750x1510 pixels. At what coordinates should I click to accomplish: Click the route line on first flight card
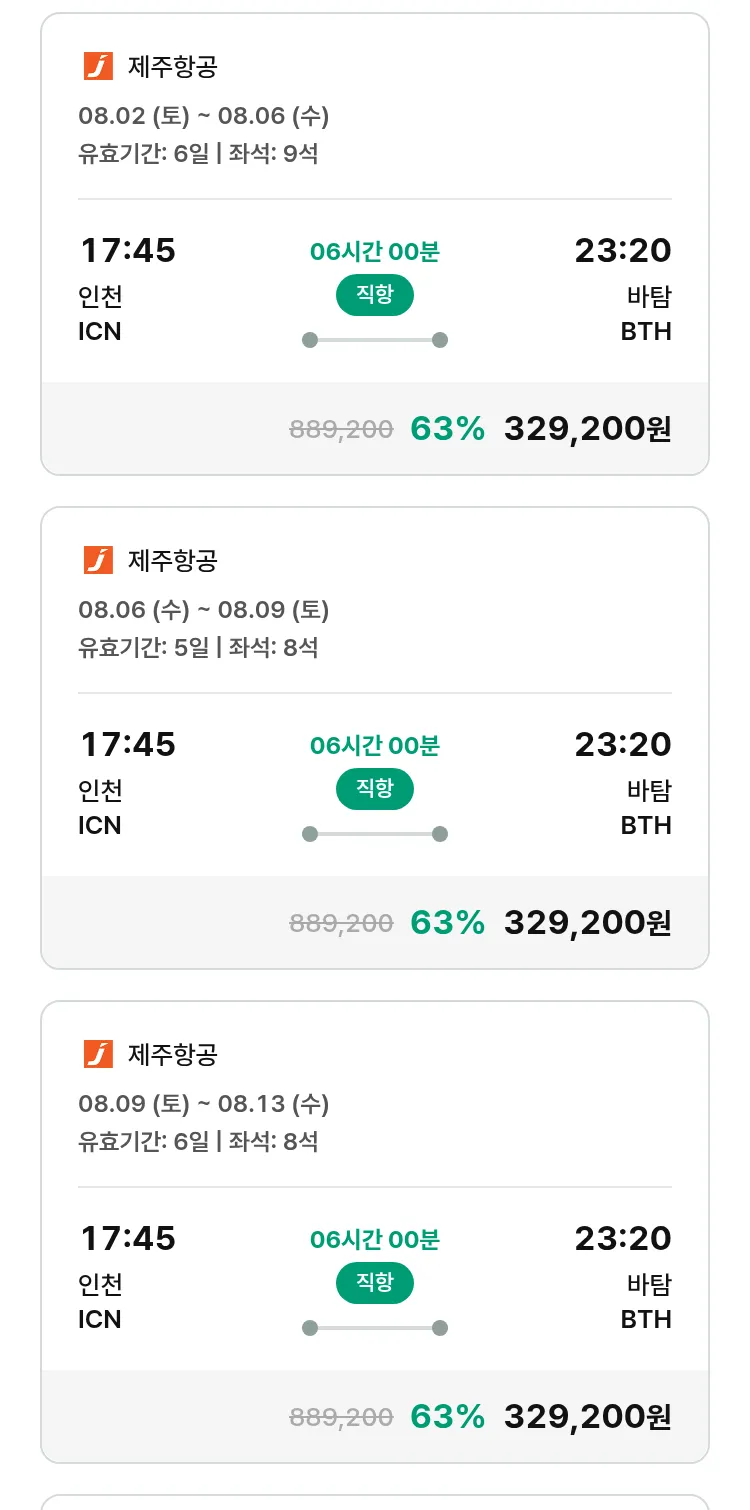coord(374,340)
